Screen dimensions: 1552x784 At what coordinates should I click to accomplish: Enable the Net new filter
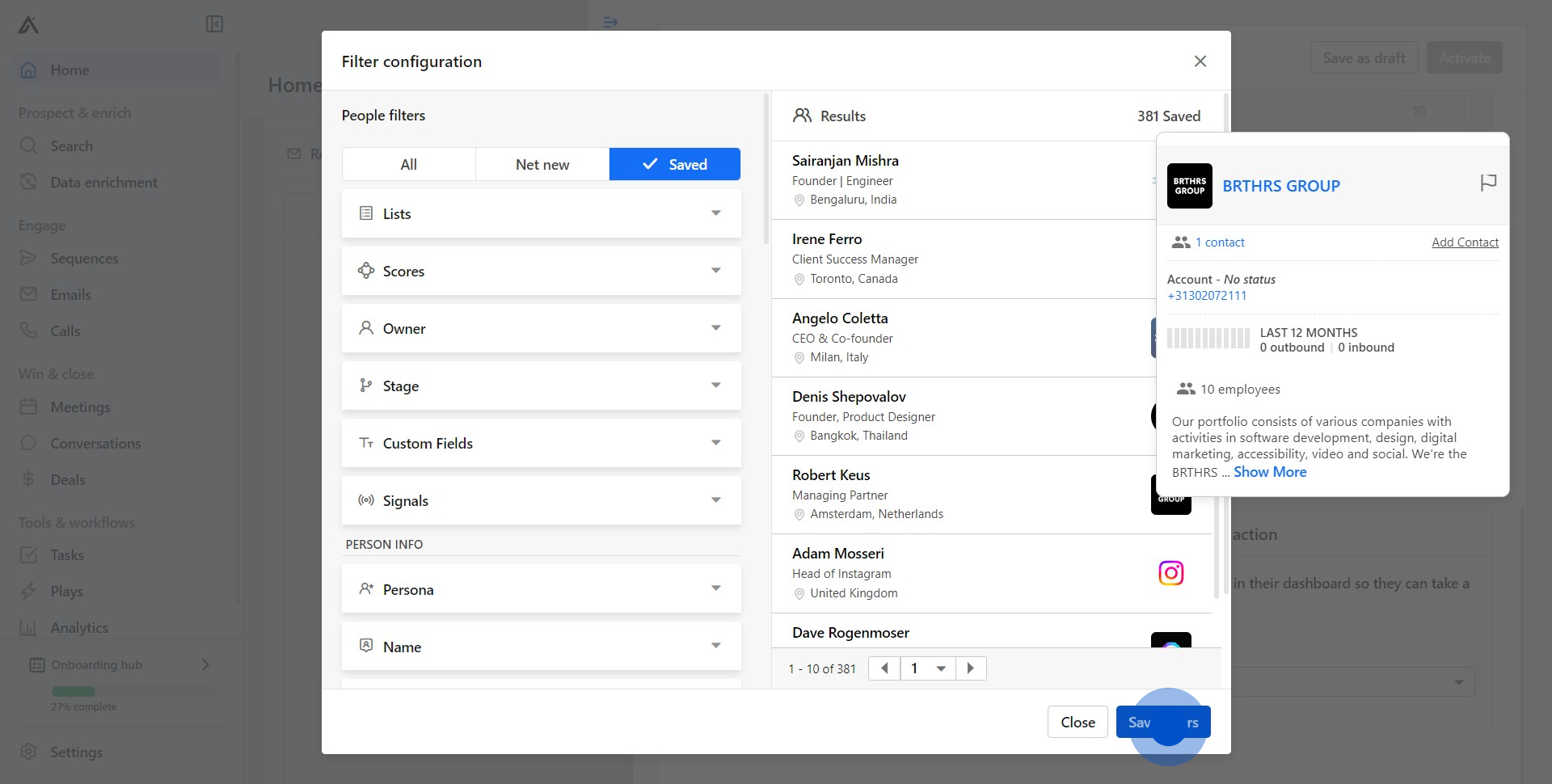point(542,164)
